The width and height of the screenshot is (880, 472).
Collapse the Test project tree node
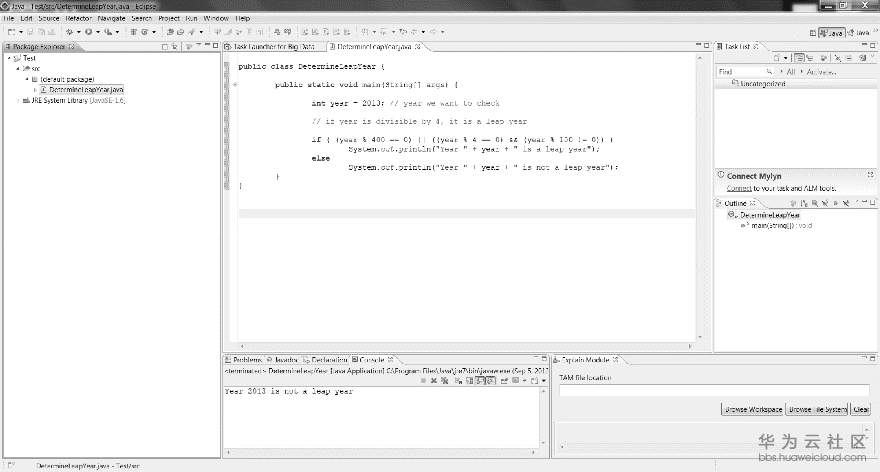coord(9,58)
